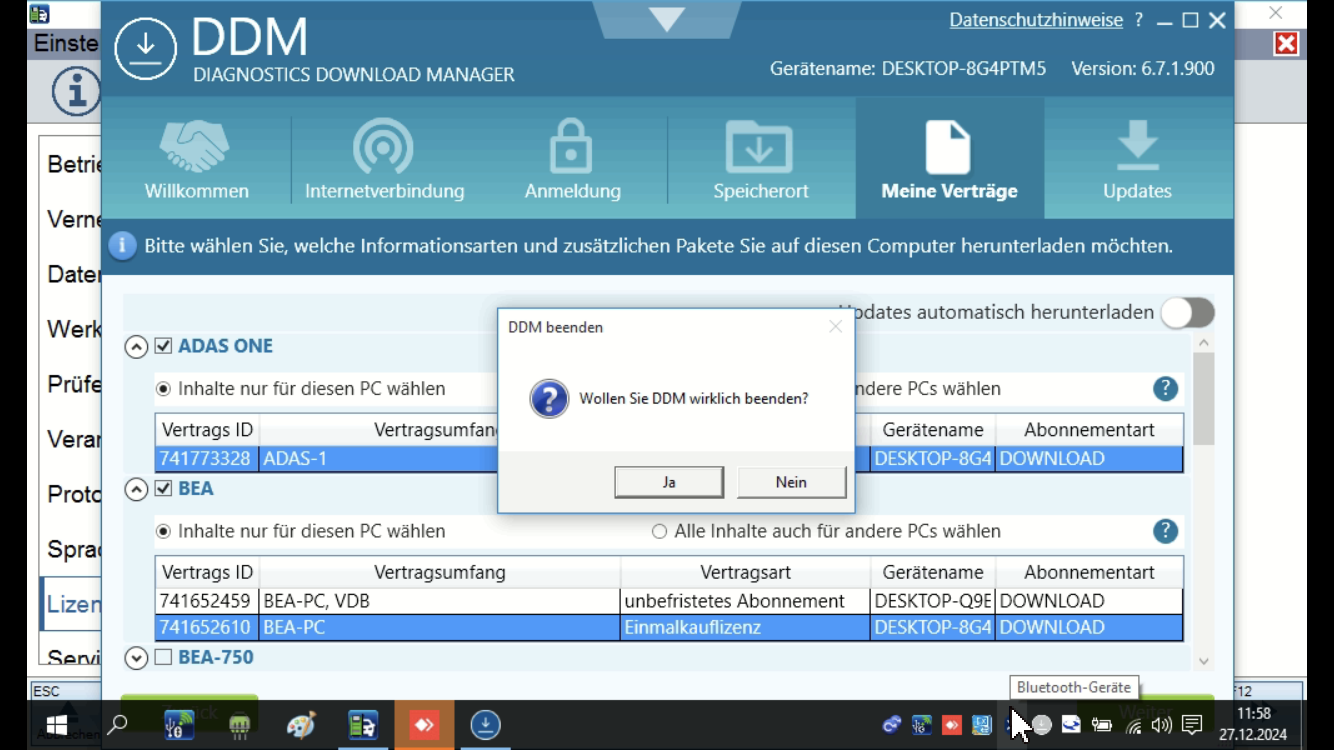Check the BEA-750 checkbox

(164, 657)
